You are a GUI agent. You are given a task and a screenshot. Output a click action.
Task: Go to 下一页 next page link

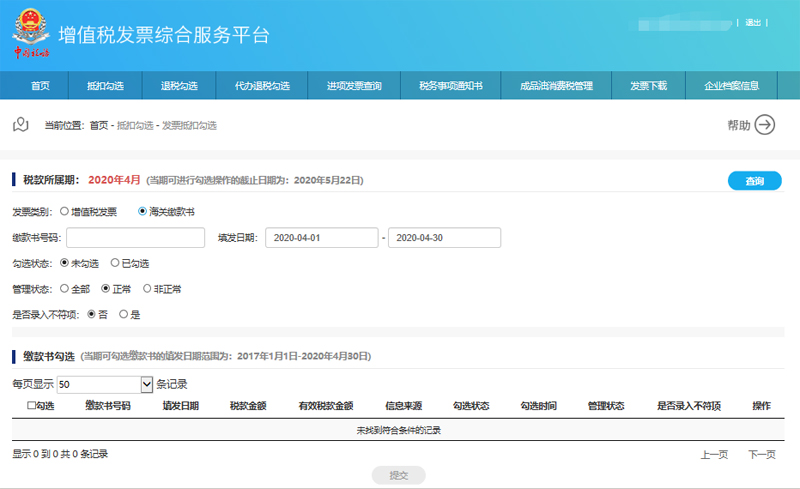pyautogui.click(x=761, y=454)
